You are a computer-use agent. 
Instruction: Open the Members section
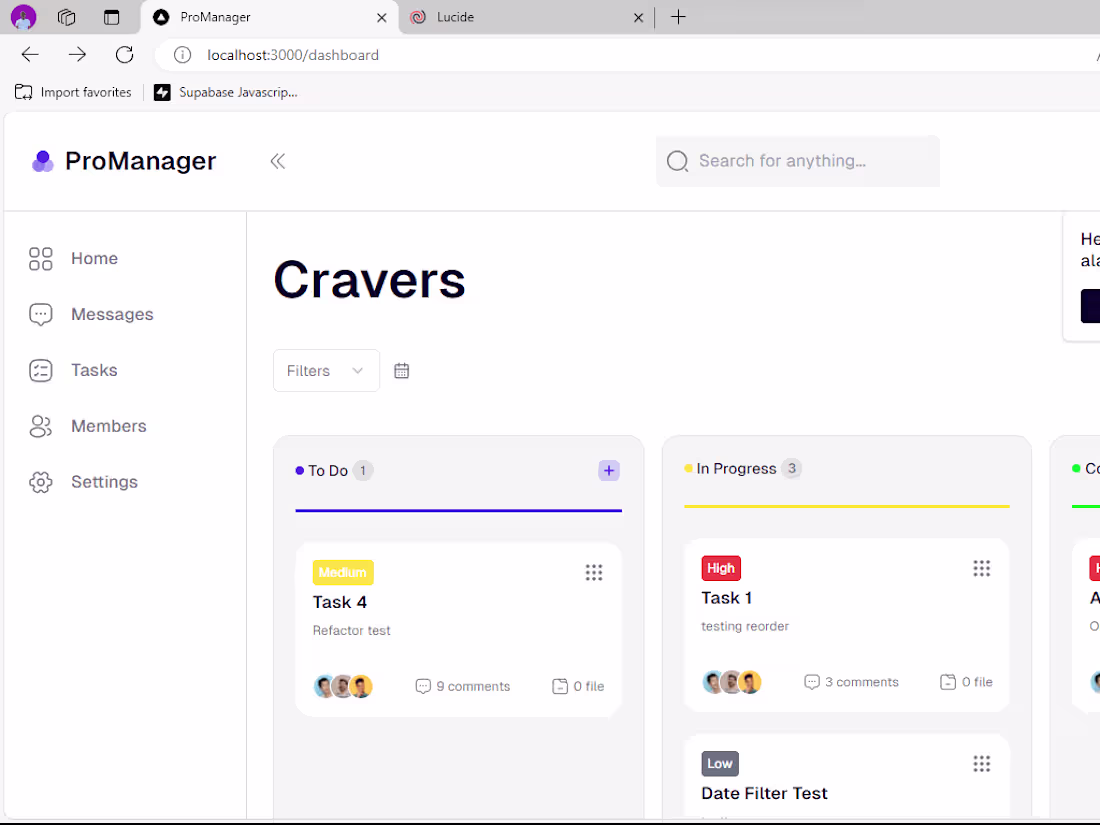tap(108, 426)
